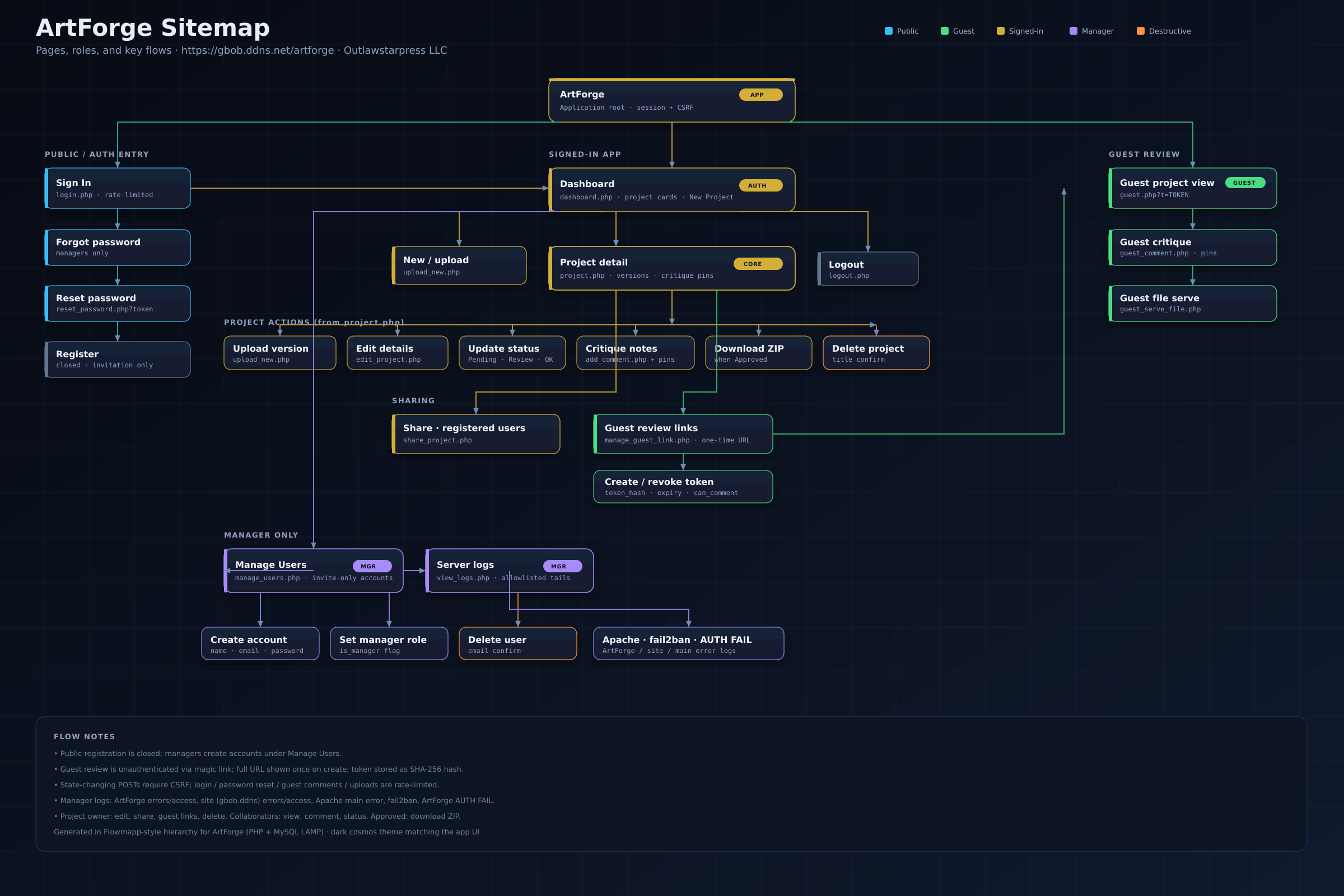The width and height of the screenshot is (1344, 896).
Task: Select the Edit details action card
Action: tap(397, 353)
